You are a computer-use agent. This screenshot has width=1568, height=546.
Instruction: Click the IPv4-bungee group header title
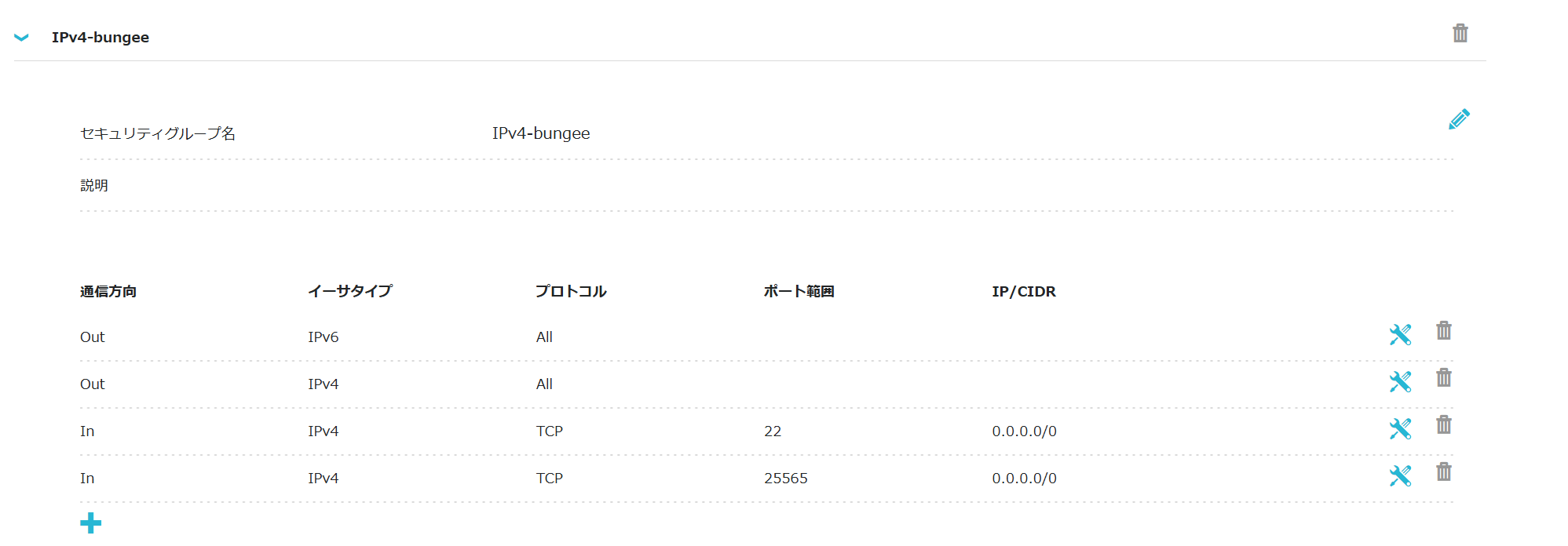pyautogui.click(x=101, y=38)
